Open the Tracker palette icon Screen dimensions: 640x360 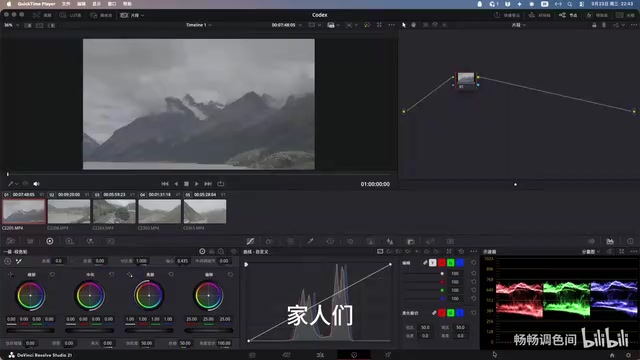click(350, 241)
